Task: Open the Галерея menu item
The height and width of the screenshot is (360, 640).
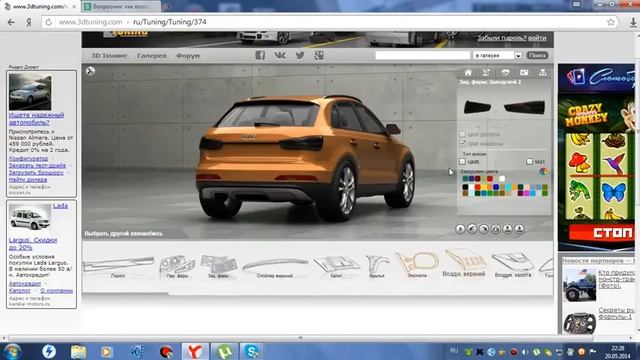Action: point(152,56)
